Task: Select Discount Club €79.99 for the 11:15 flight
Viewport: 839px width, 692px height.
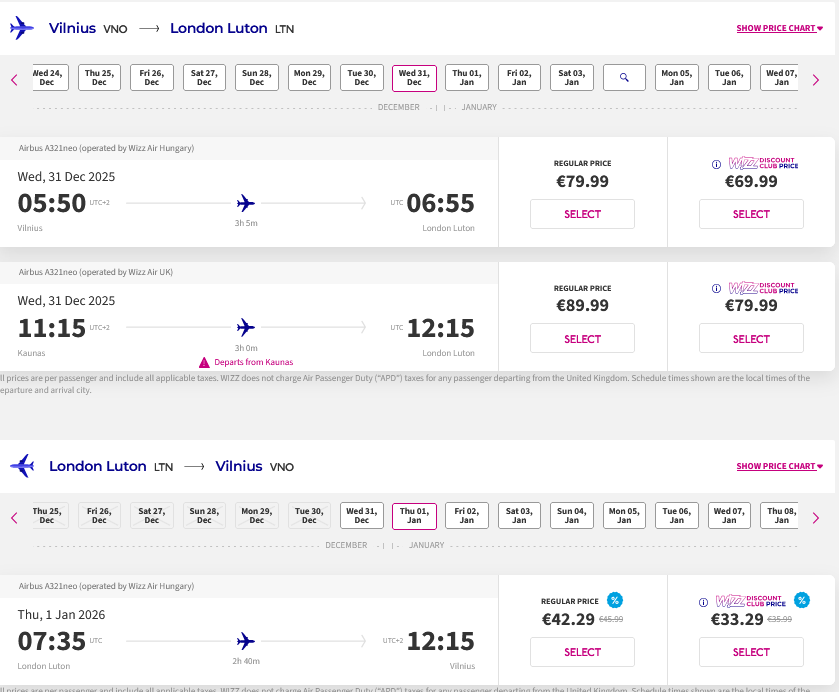Action: coord(751,339)
